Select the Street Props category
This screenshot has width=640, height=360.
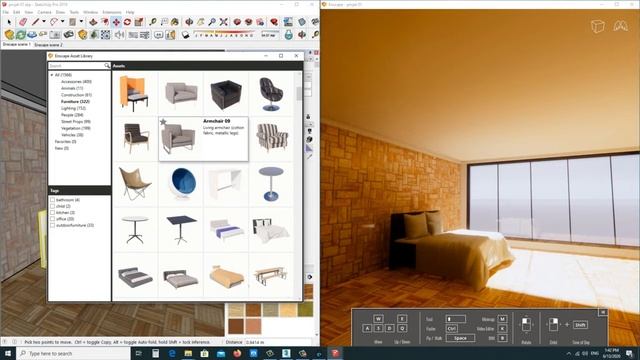point(76,122)
